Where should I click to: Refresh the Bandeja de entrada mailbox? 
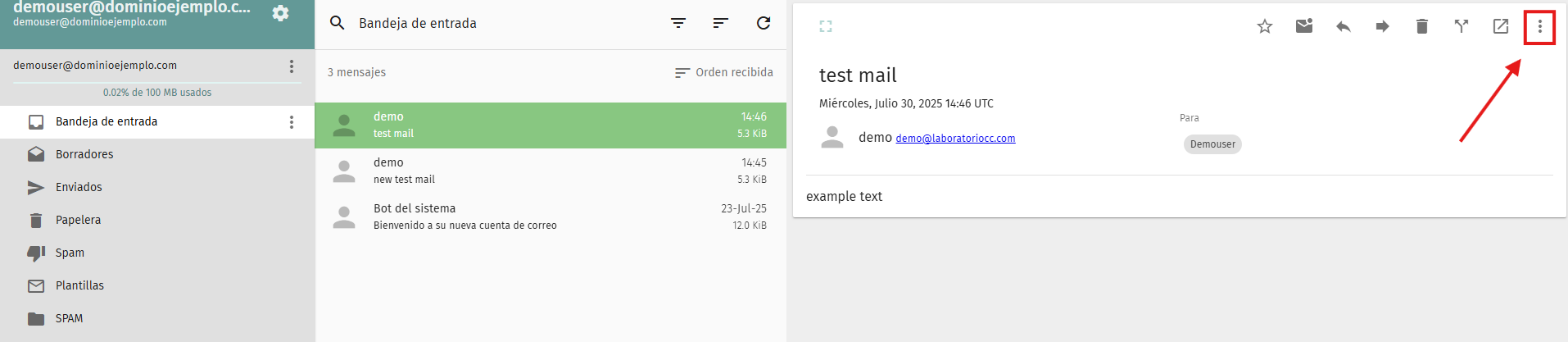pyautogui.click(x=763, y=23)
